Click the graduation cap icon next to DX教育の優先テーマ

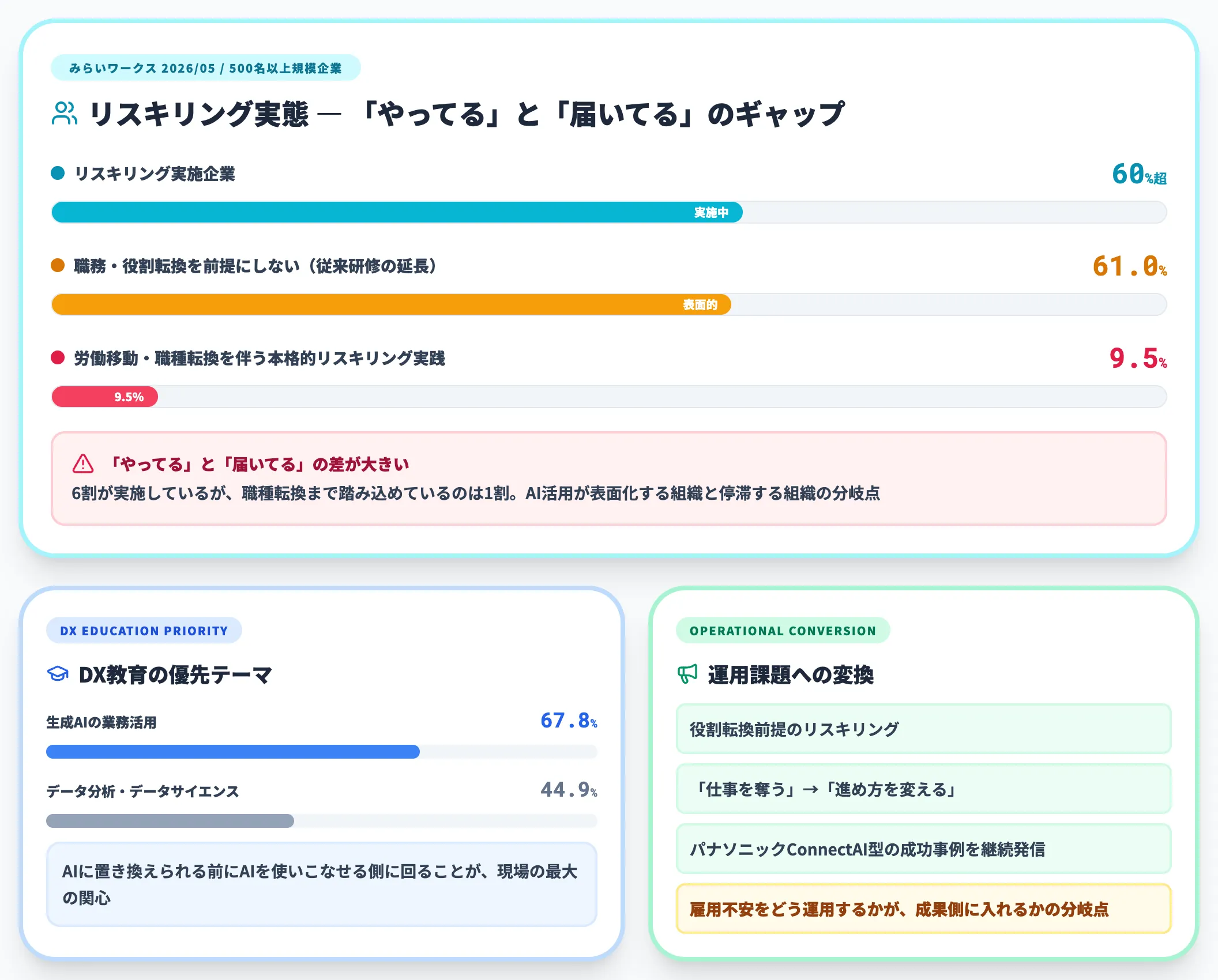pyautogui.click(x=58, y=674)
